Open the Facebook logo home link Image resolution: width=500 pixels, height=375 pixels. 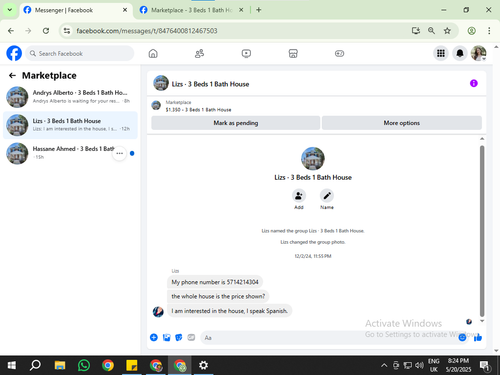point(14,53)
